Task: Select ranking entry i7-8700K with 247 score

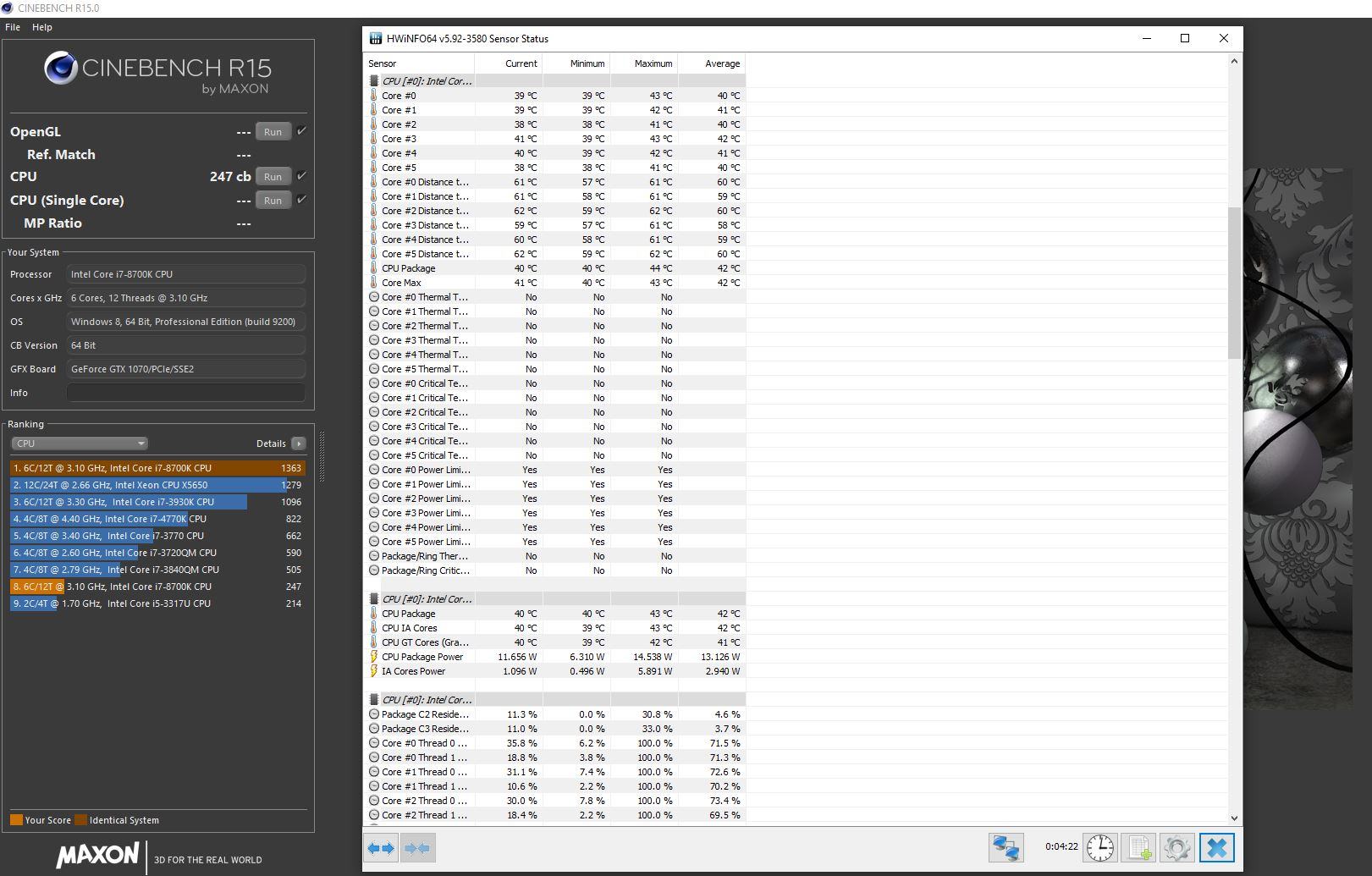Action: [157, 587]
